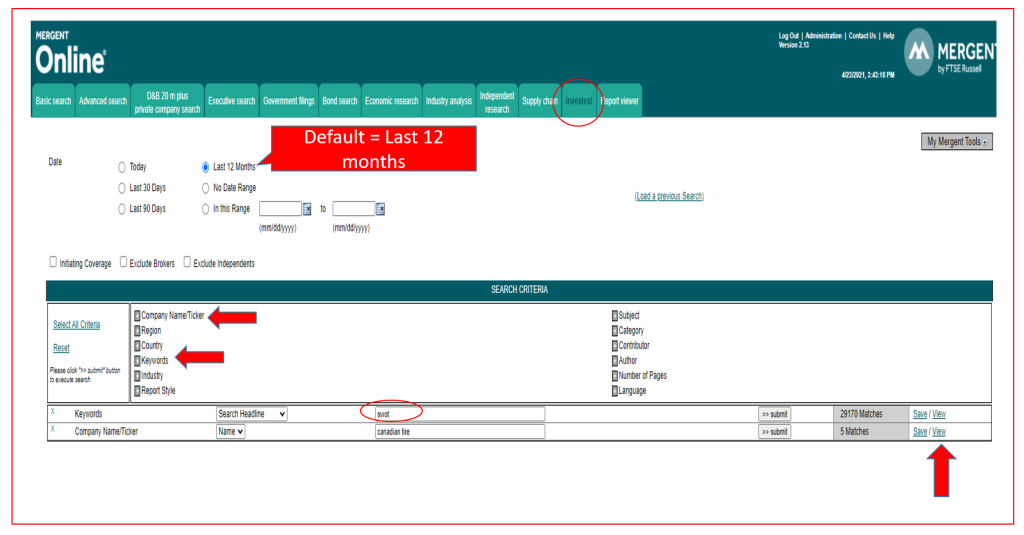Image resolution: width=1024 pixels, height=535 pixels.
Task: Check the Exclude Brokers checkbox
Action: (x=123, y=262)
